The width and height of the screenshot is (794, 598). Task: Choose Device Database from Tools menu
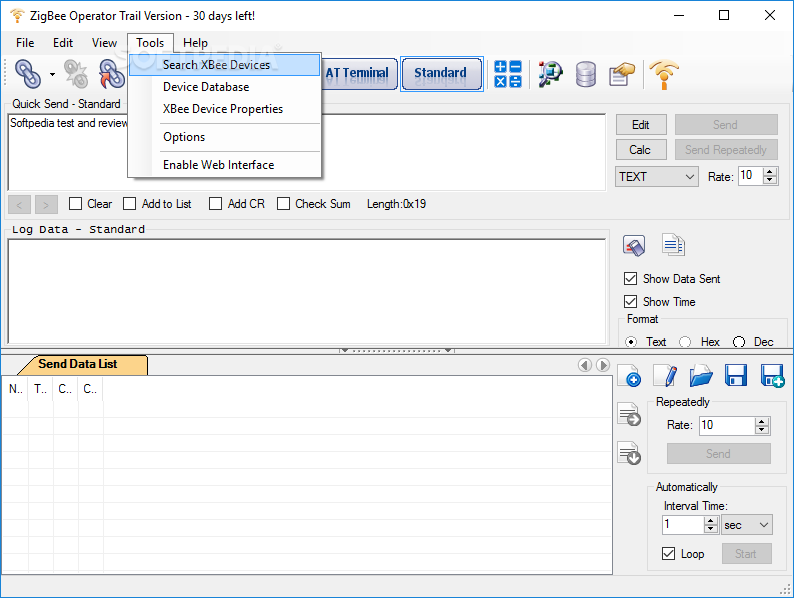224,87
